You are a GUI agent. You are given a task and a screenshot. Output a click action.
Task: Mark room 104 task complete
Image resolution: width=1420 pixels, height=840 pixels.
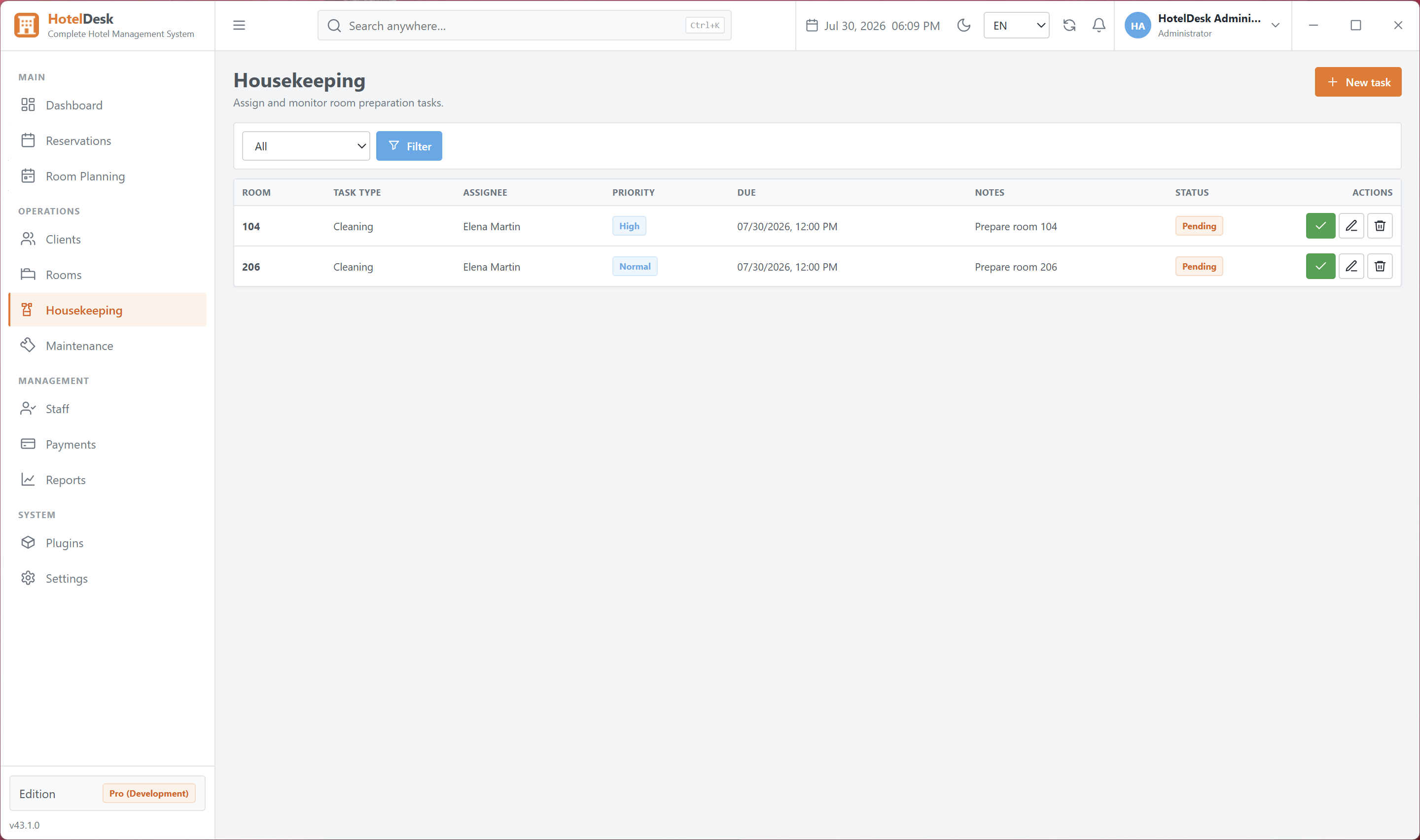click(x=1320, y=226)
